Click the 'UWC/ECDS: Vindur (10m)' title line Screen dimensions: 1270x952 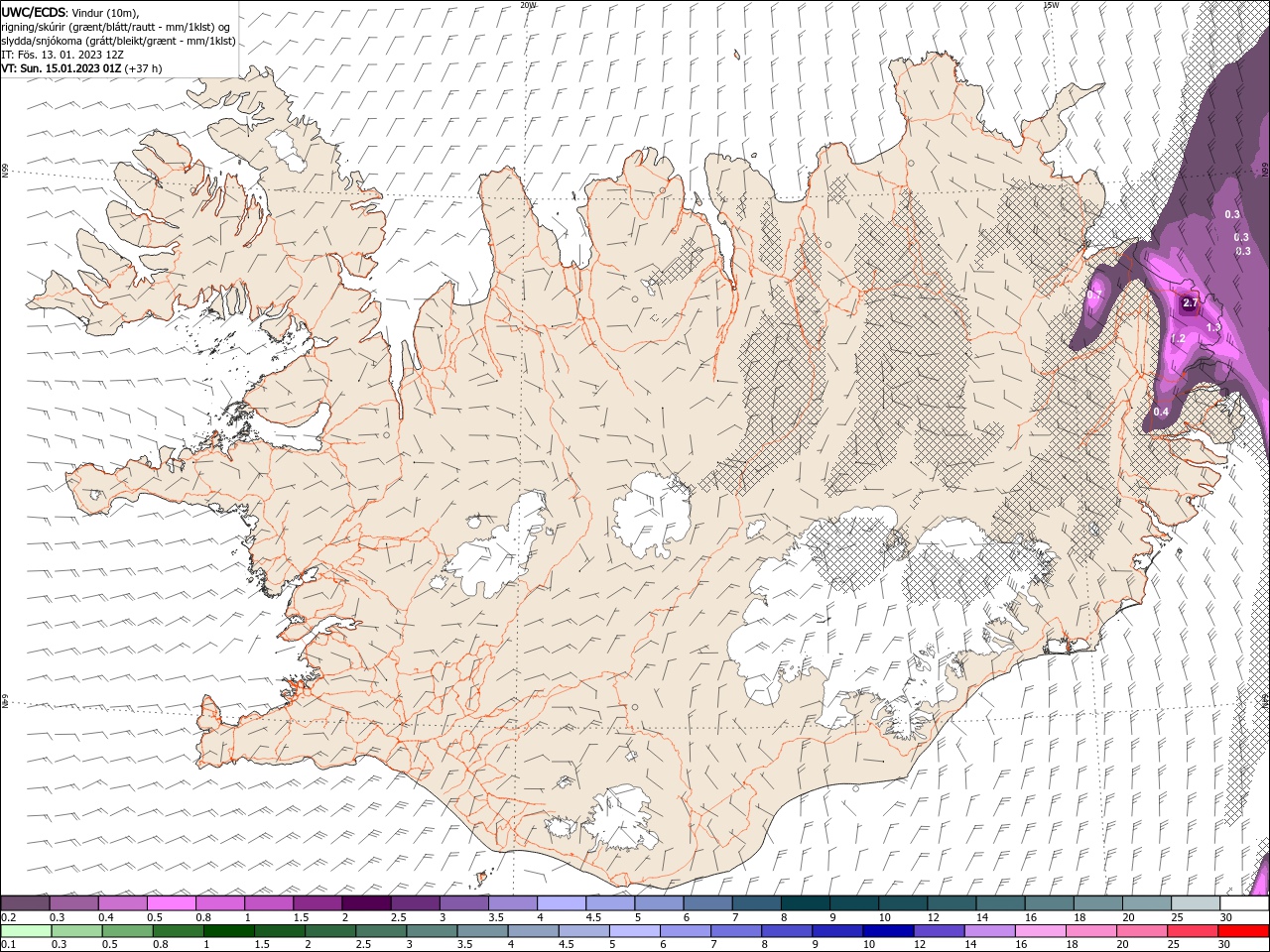tap(70, 13)
